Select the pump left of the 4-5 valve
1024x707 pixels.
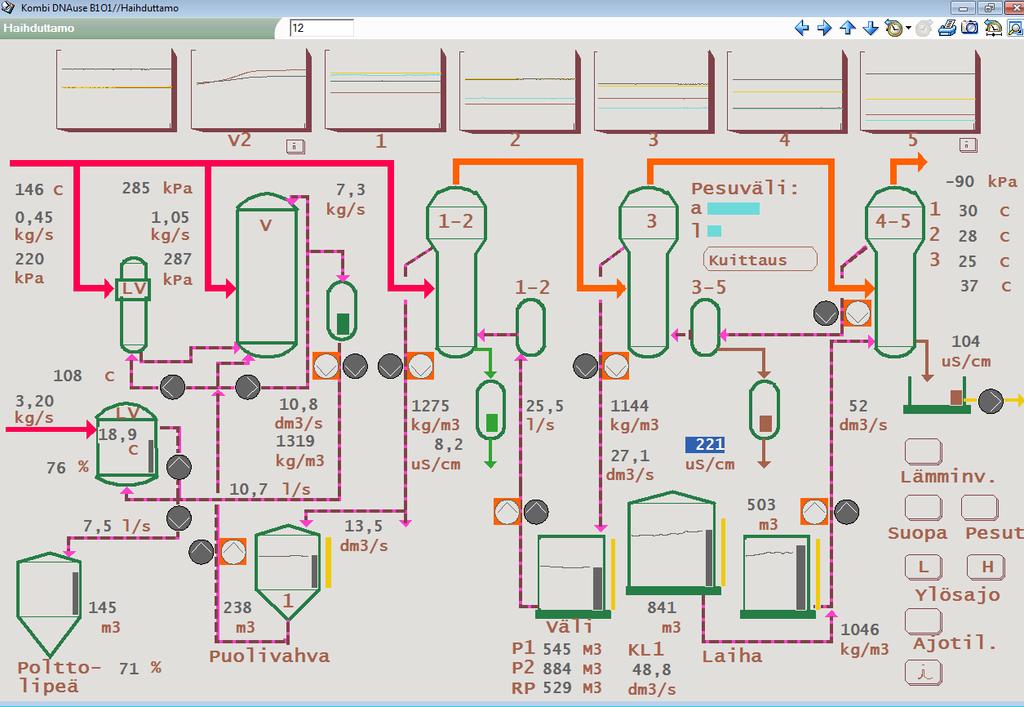coord(826,314)
